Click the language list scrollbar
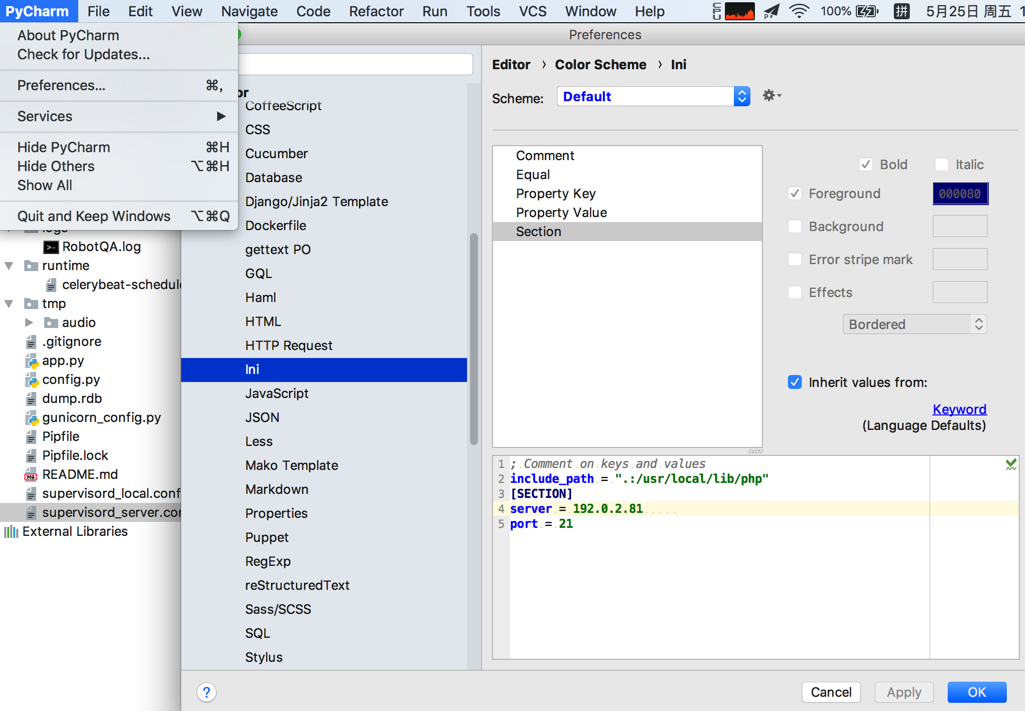 [x=474, y=339]
